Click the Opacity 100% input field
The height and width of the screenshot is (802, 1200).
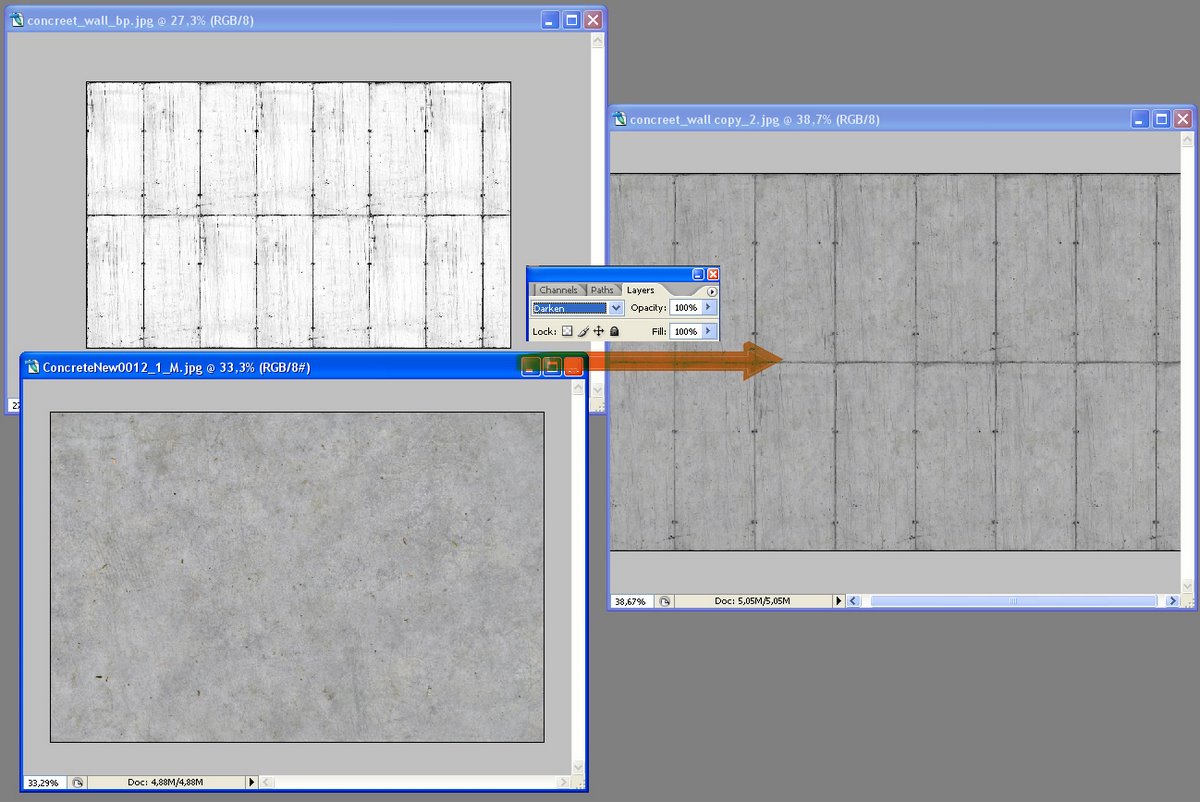click(x=685, y=308)
